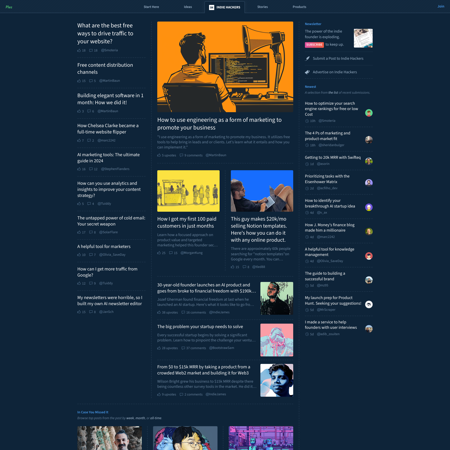
Task: Open 'How I got my first 100 paid customers'
Action: tap(187, 222)
